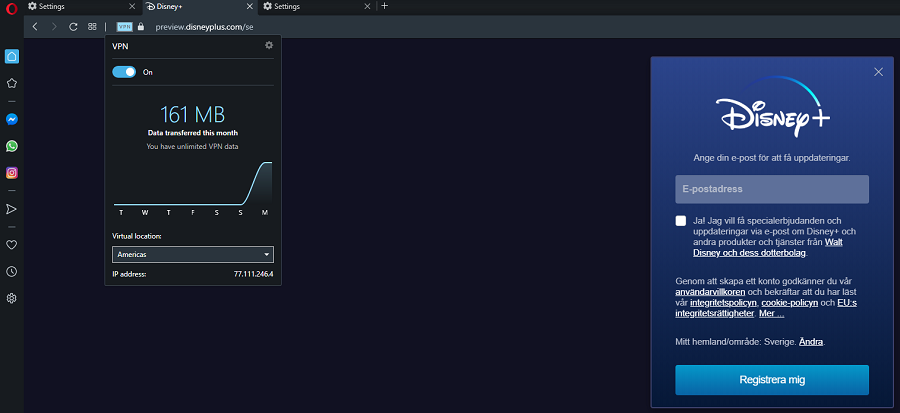The image size is (900, 413).
Task: Open the bookmarks star sidebar icon
Action: coord(11,83)
